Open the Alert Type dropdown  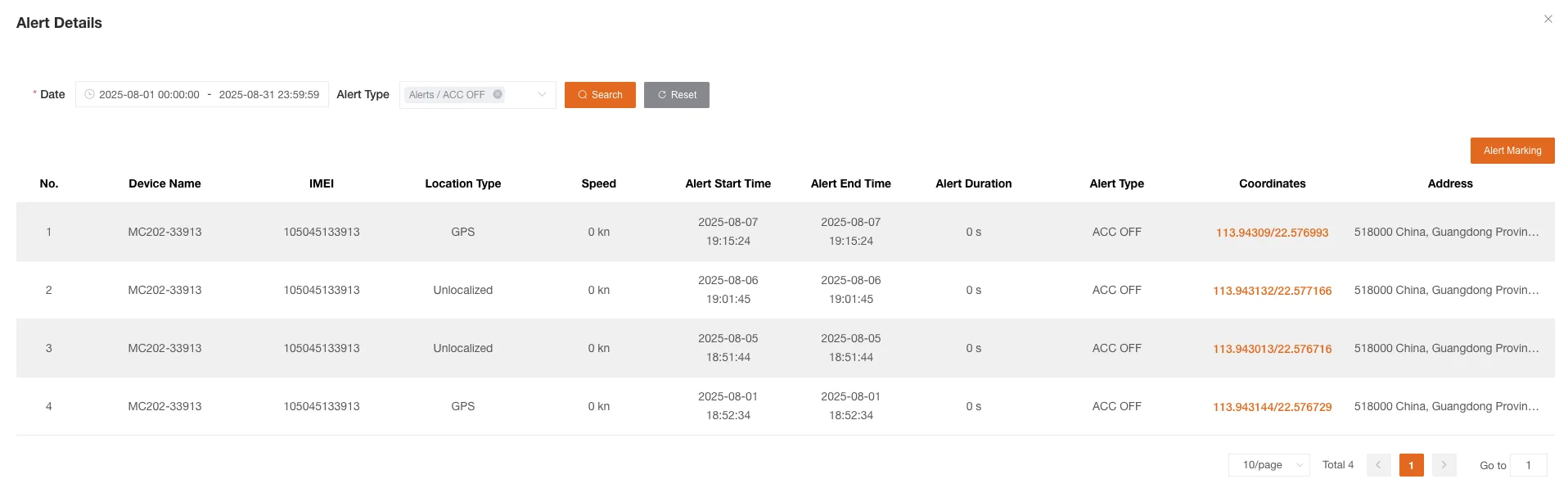click(x=540, y=94)
